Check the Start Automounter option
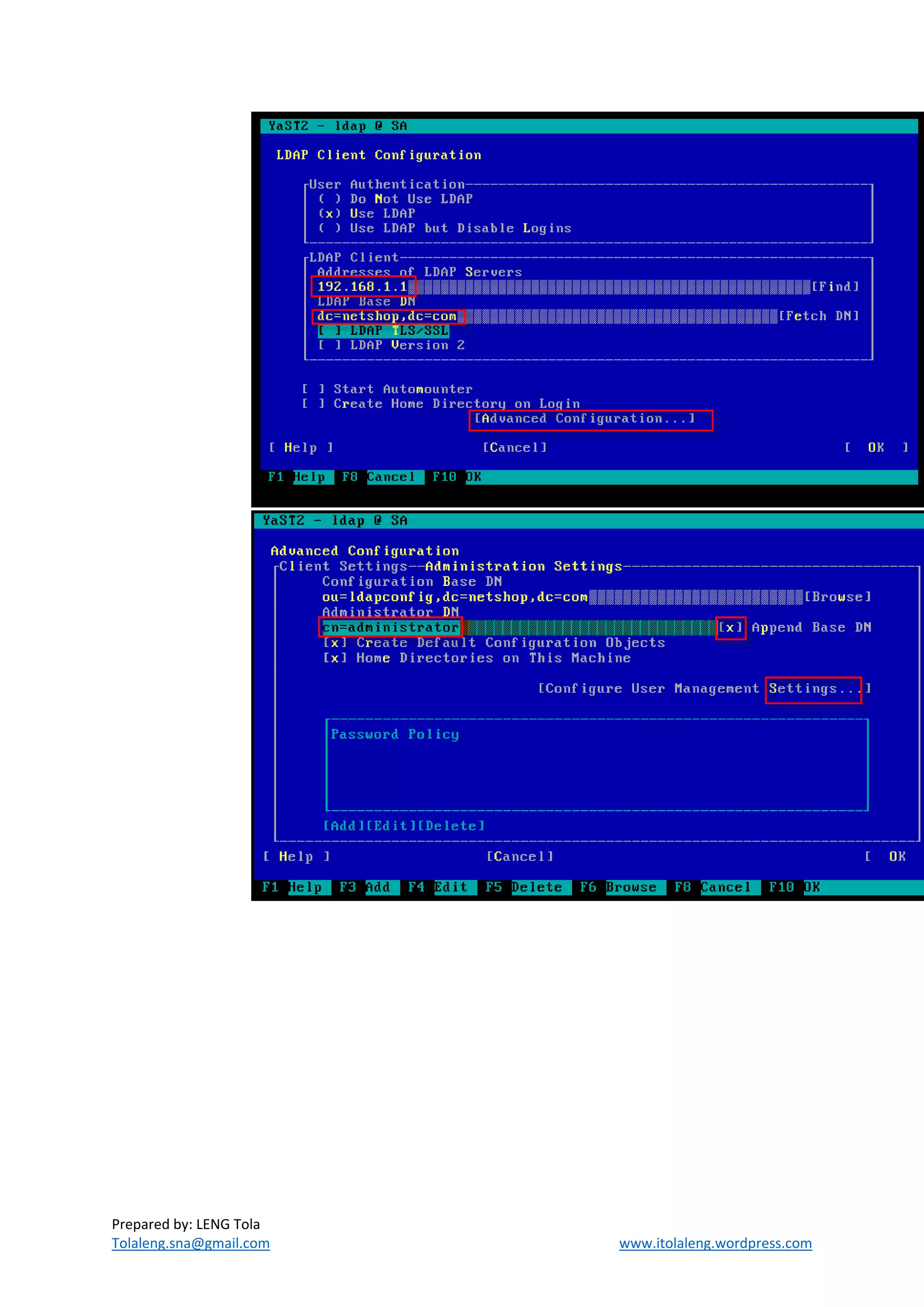The width and height of the screenshot is (924, 1307). point(314,389)
